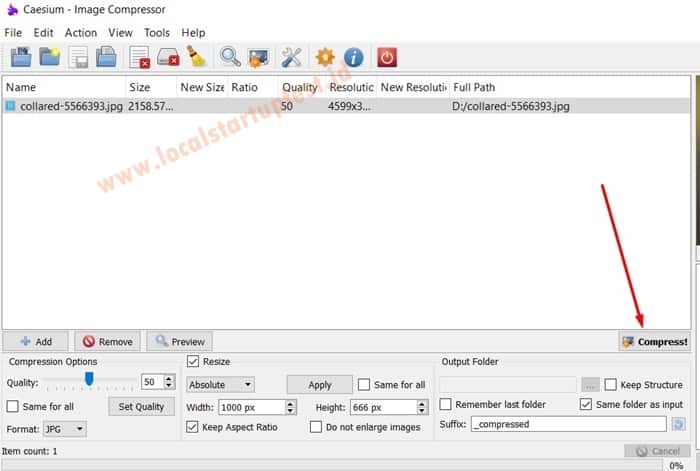Click the greyed Cancel button

(x=657, y=451)
